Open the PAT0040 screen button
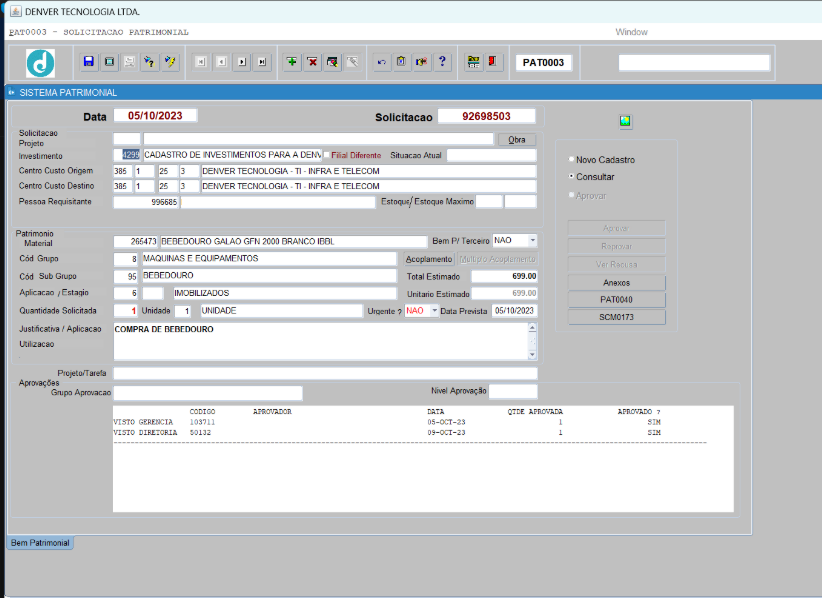The image size is (822, 598). 616,300
